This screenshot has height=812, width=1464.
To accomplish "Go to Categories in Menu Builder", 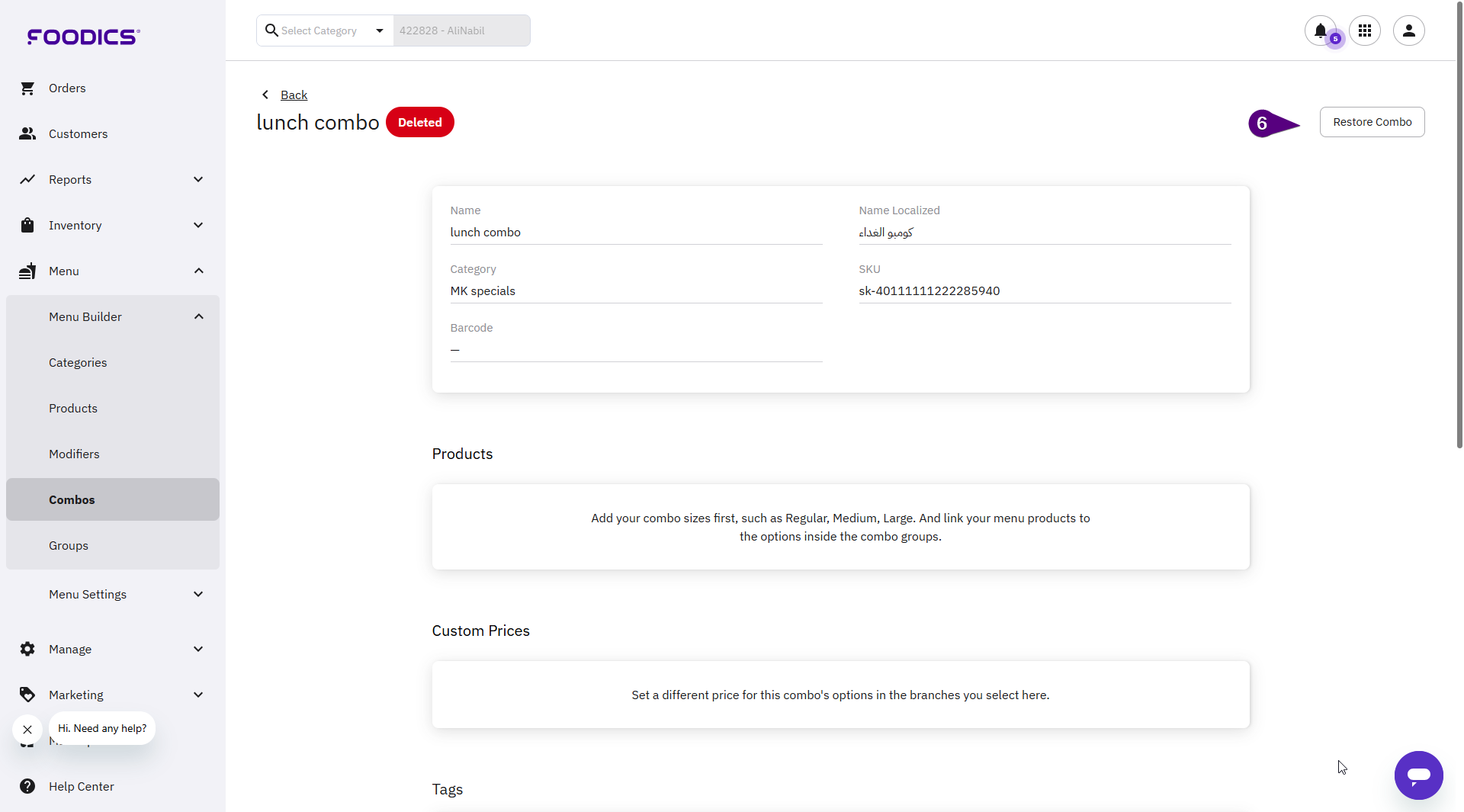I will (x=78, y=363).
